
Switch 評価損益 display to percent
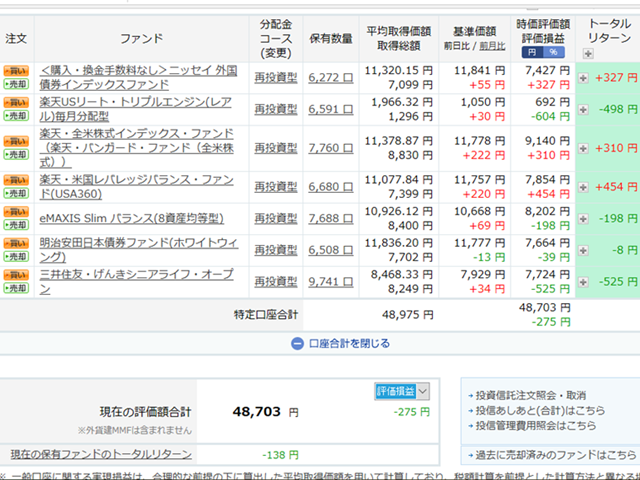[553, 52]
